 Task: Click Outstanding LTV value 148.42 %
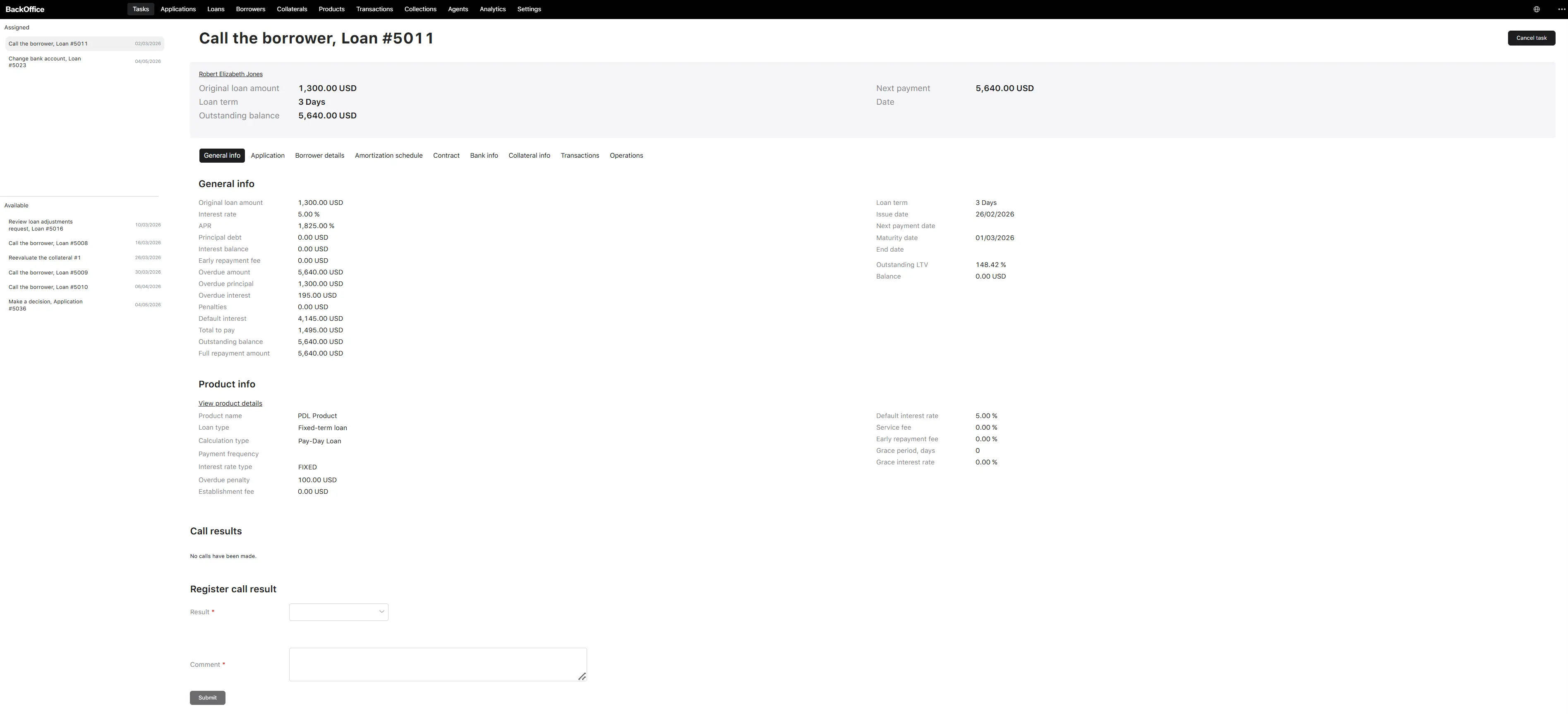[990, 265]
